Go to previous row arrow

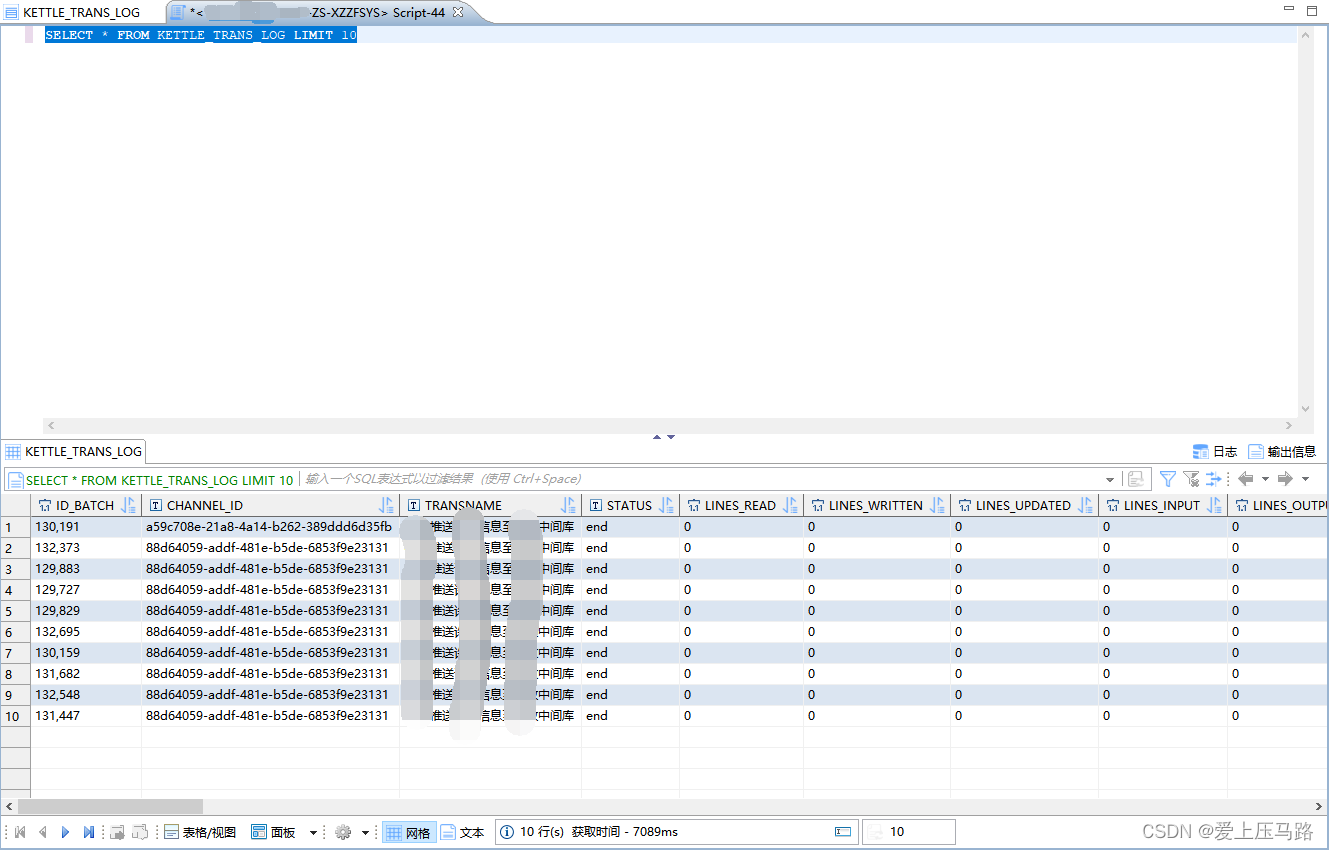coord(42,832)
